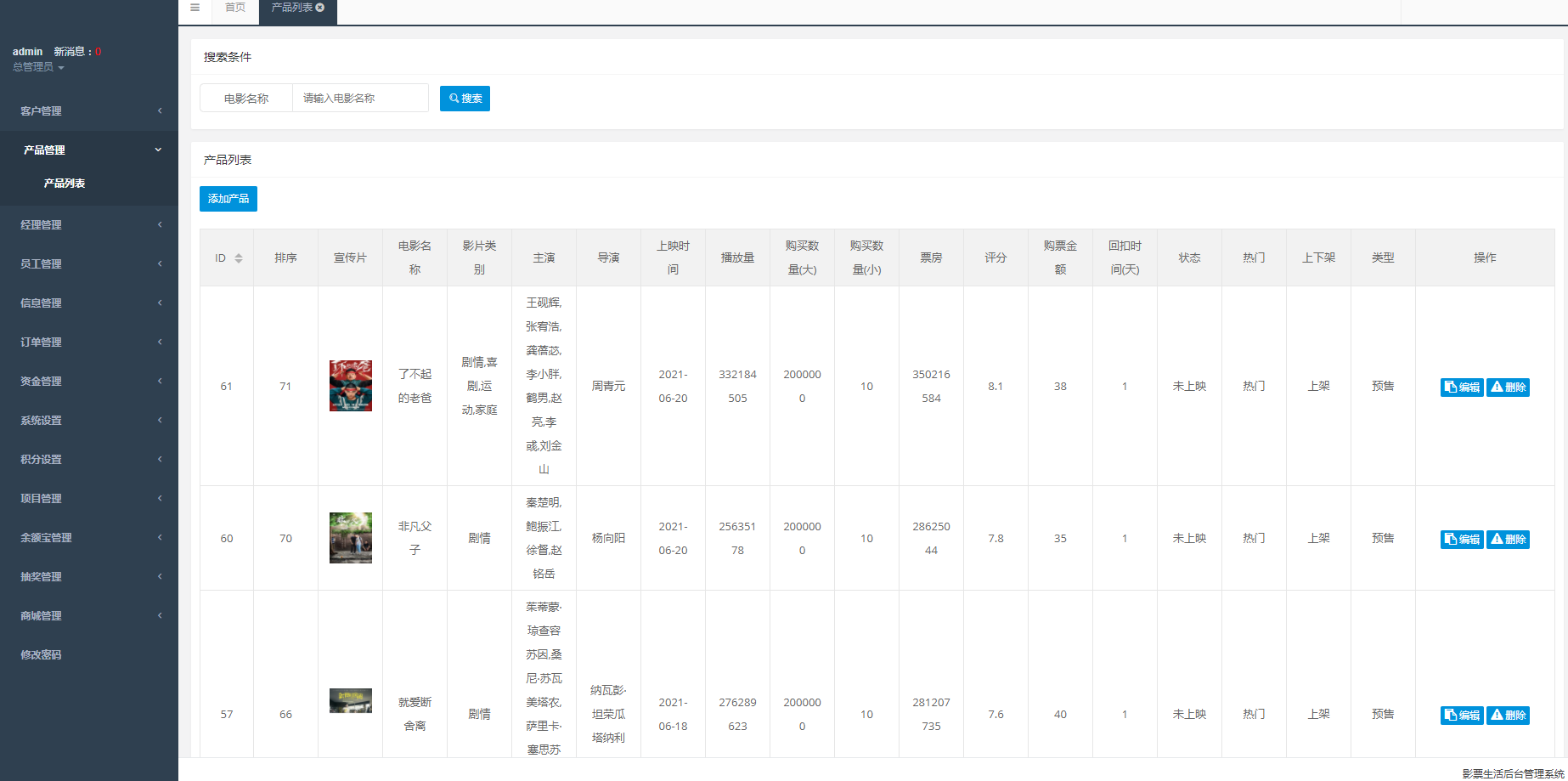Edit the 非凡父子 movie entry

pos(1461,540)
